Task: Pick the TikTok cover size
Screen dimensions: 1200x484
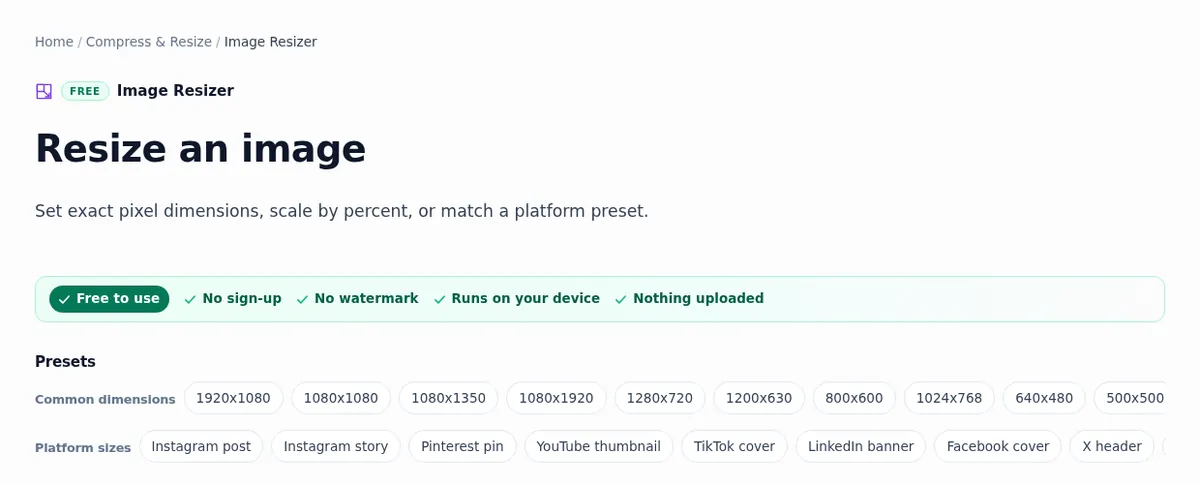Action: coord(735,446)
